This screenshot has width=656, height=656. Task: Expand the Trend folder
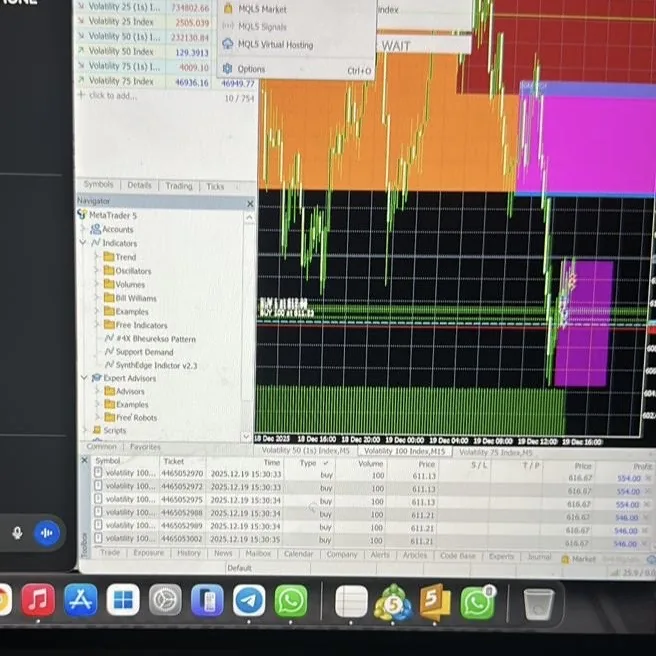97,256
